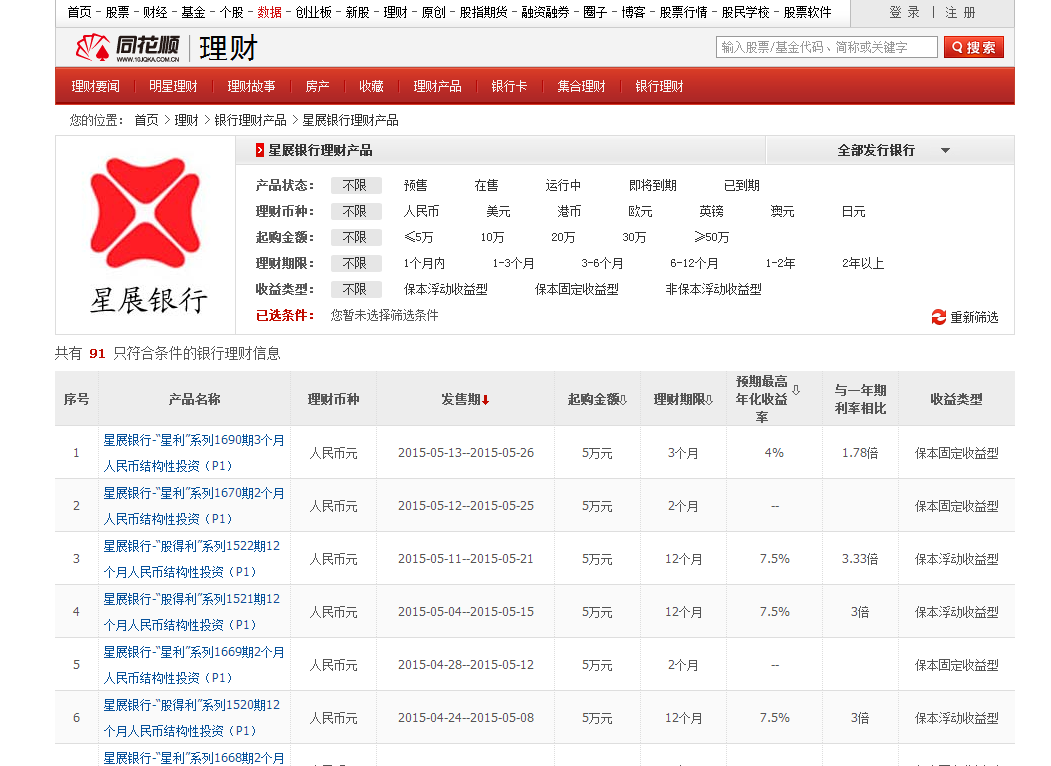Sort by 起购金额 arrow
This screenshot has height=766, width=1051.
tap(623, 400)
